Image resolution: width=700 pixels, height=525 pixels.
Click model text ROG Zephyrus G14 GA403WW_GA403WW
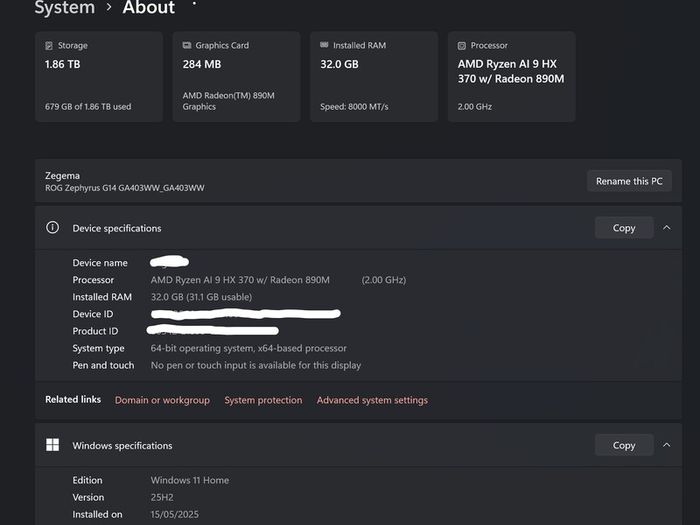tap(125, 188)
